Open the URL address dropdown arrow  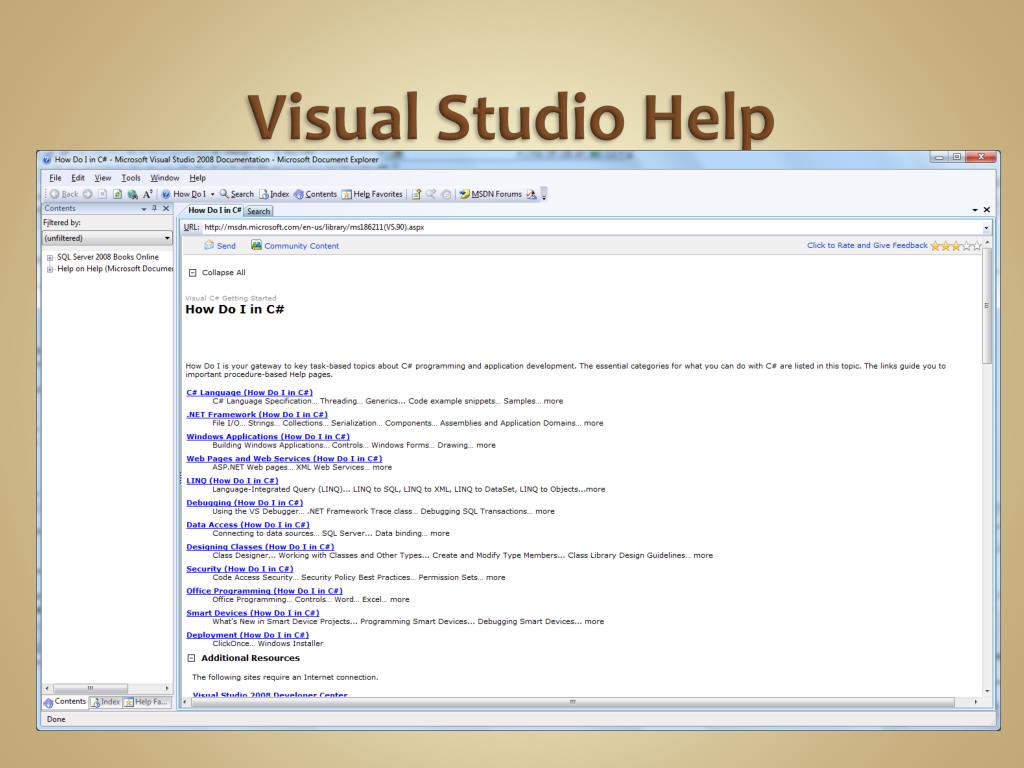pyautogui.click(x=986, y=228)
